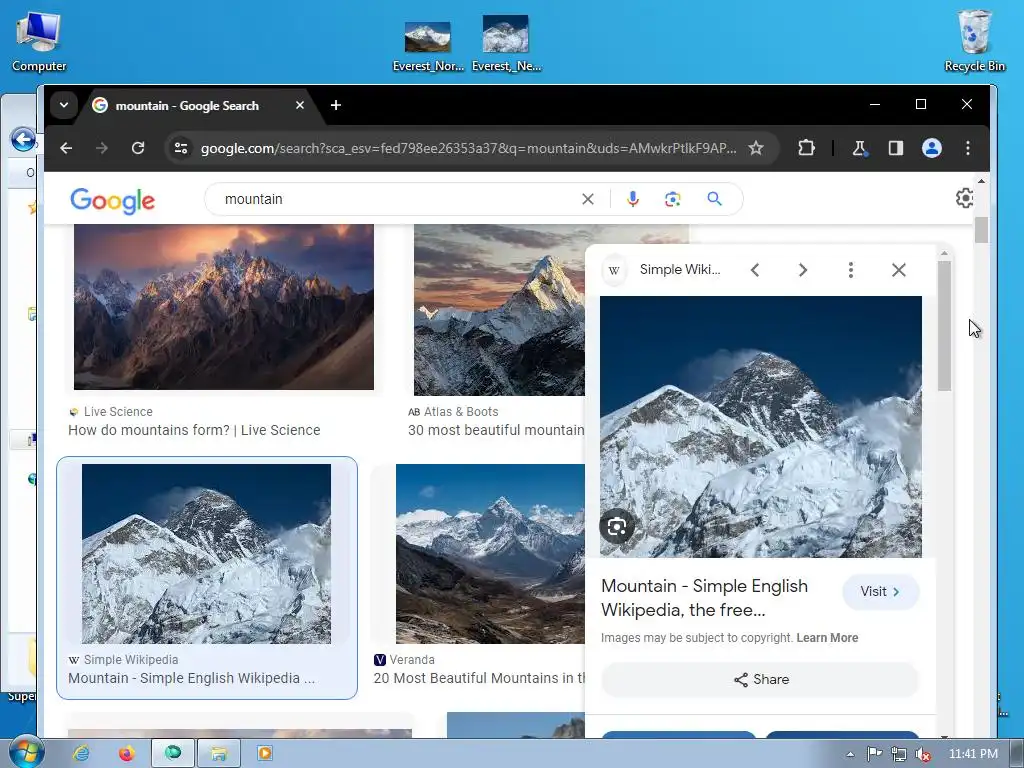Screen dimensions: 1024x768
Task: Launch Internet Explorer from taskbar
Action: click(x=81, y=753)
